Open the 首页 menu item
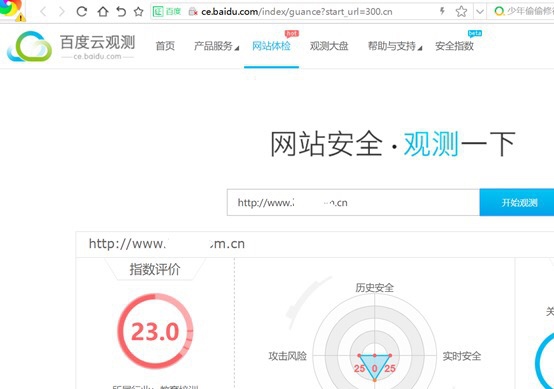 point(165,46)
